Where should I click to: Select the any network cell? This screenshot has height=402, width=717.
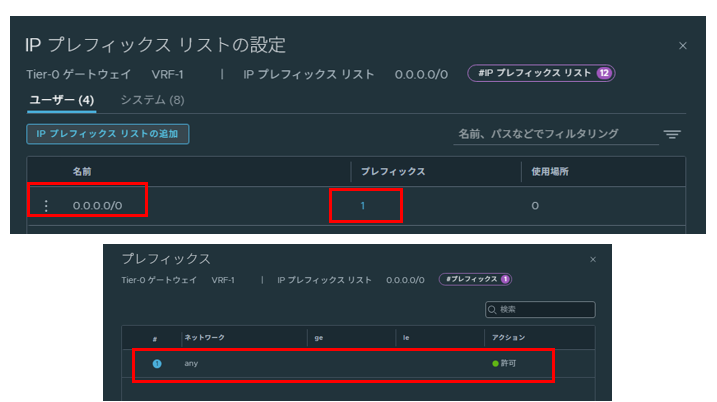click(x=191, y=364)
